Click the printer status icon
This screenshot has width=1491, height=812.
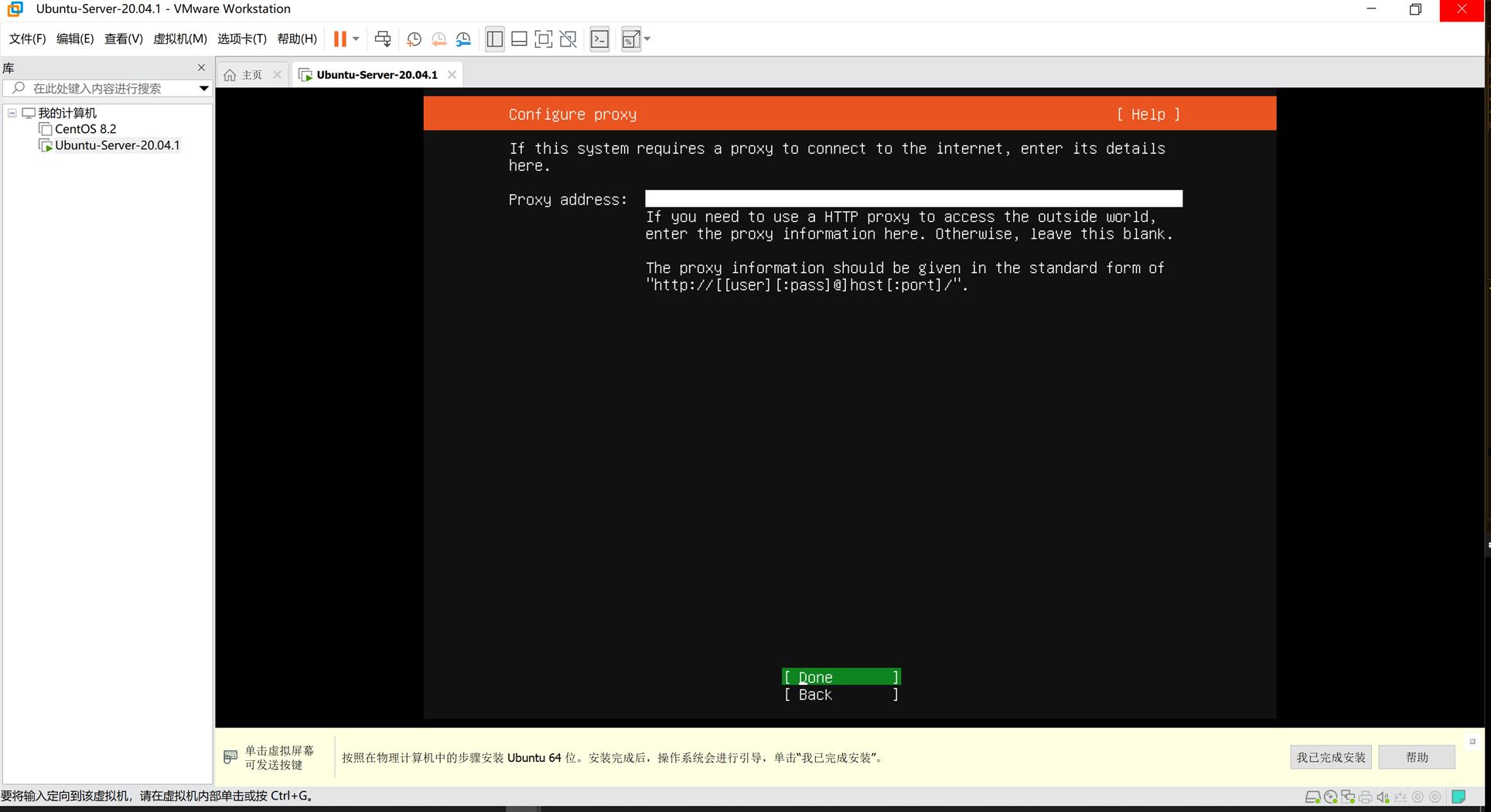tap(1366, 797)
